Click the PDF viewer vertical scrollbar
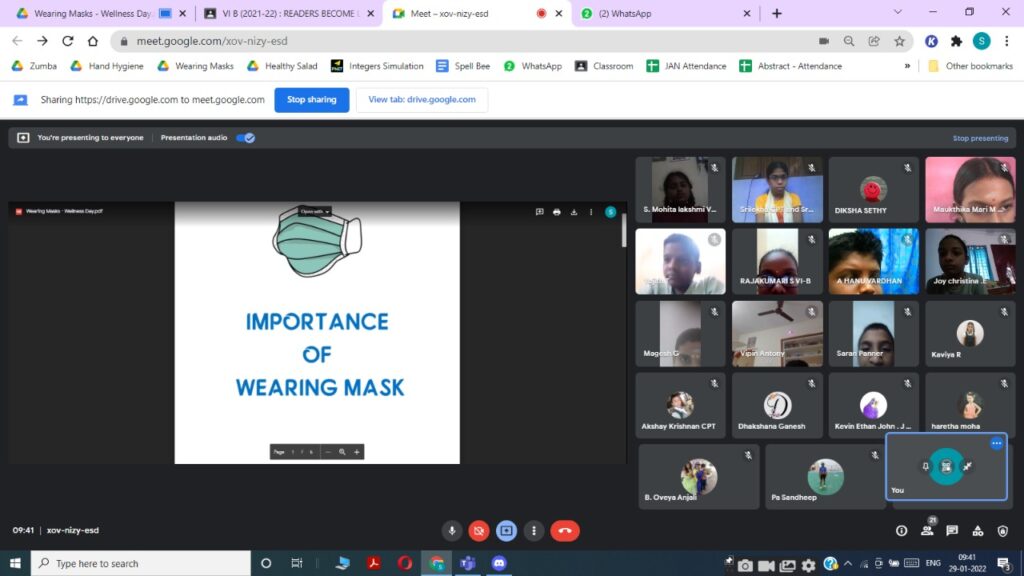This screenshot has height=576, width=1024. 625,230
